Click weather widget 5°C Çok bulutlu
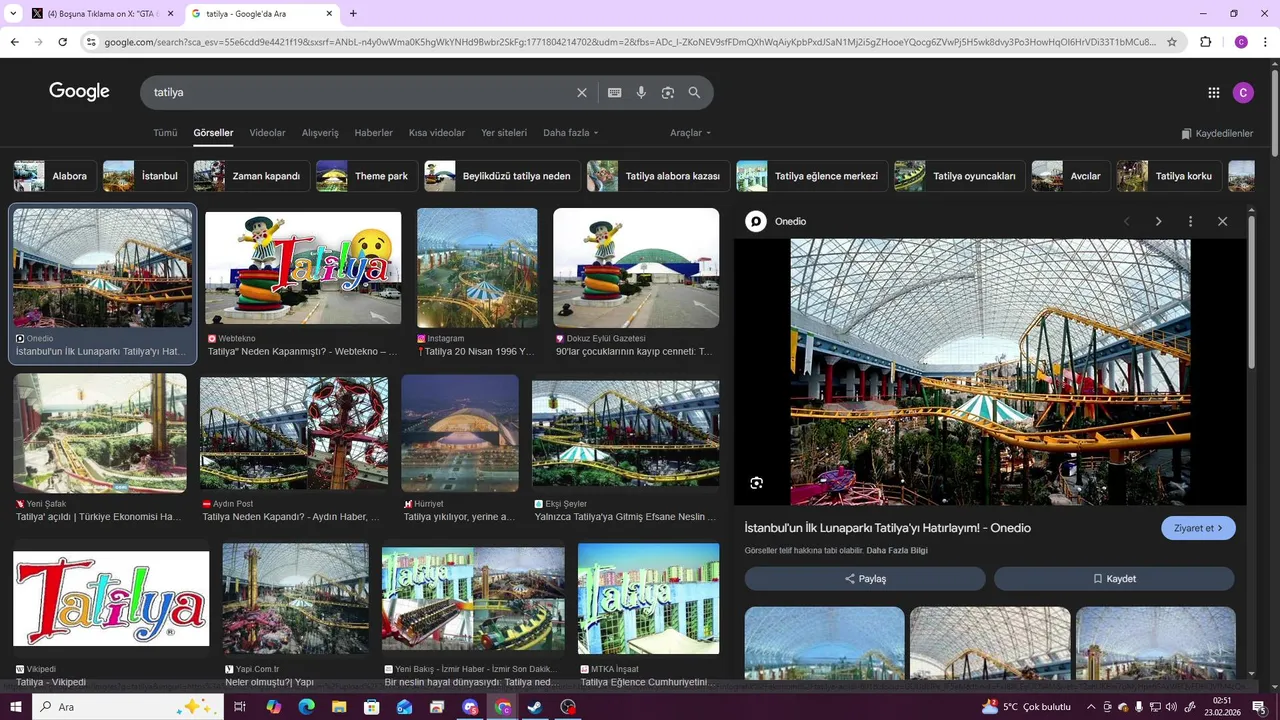Viewport: 1280px width, 720px height. pos(1026,707)
